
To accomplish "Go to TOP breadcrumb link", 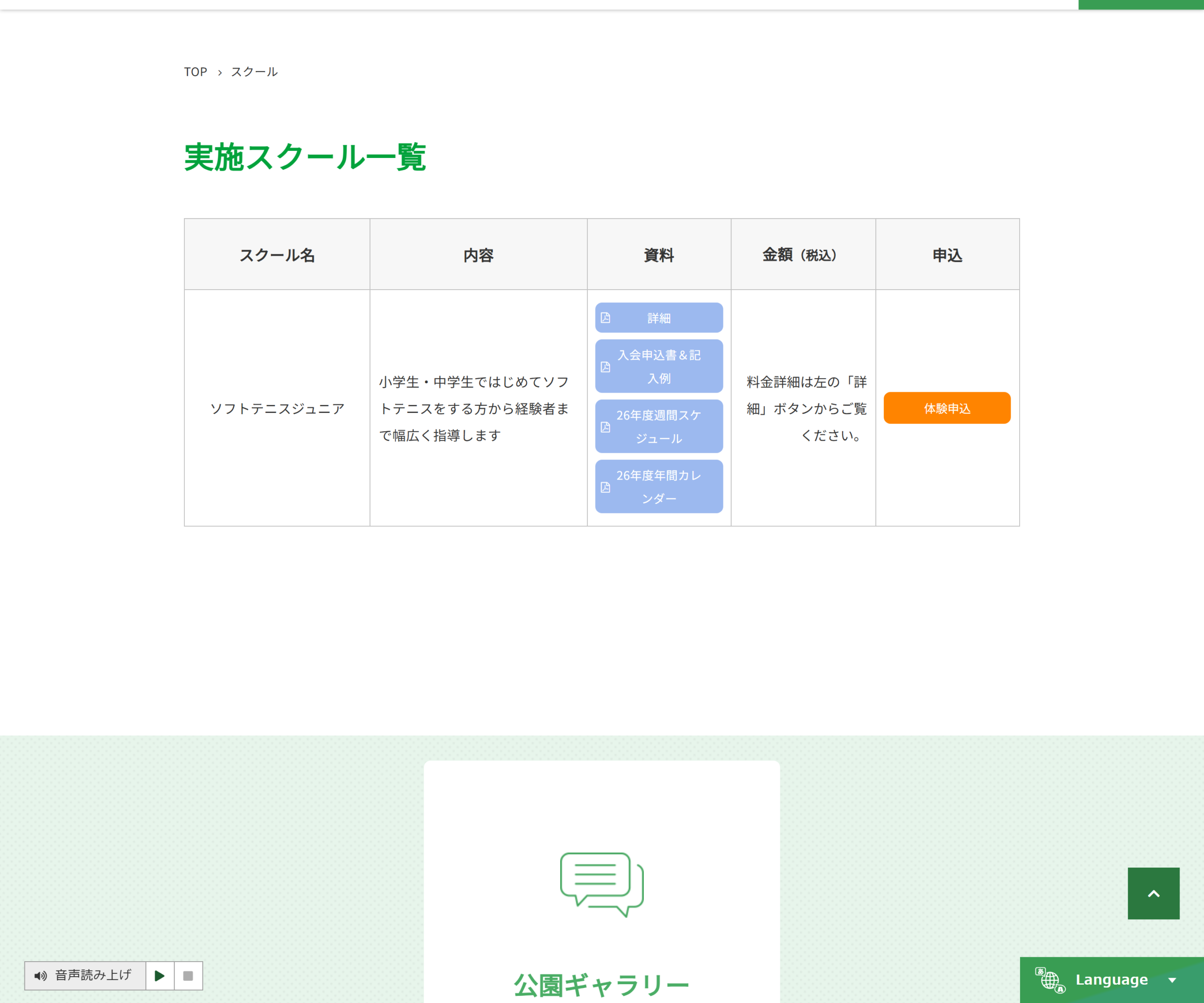I will tap(195, 71).
